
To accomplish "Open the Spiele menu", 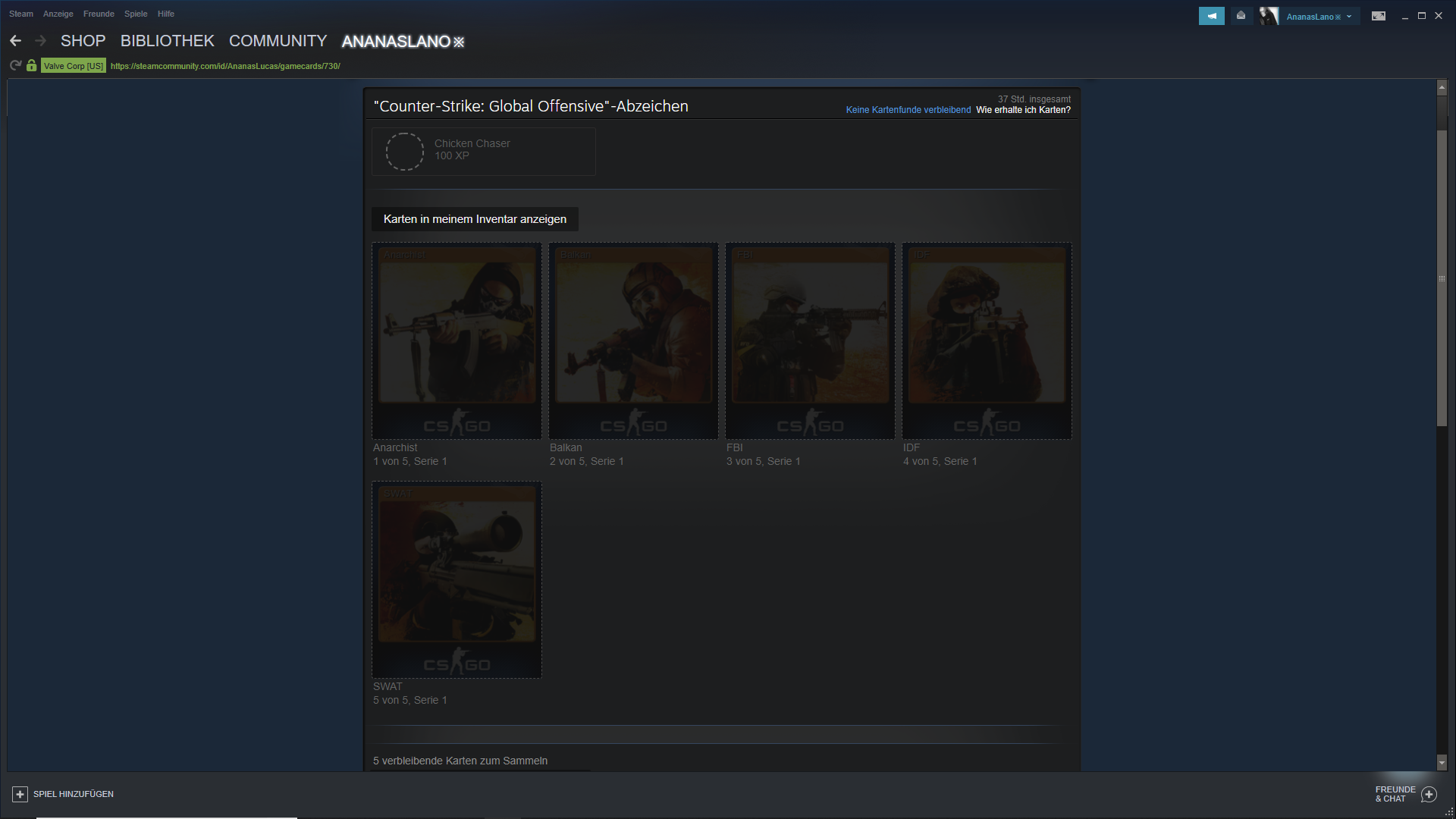I will tap(136, 14).
